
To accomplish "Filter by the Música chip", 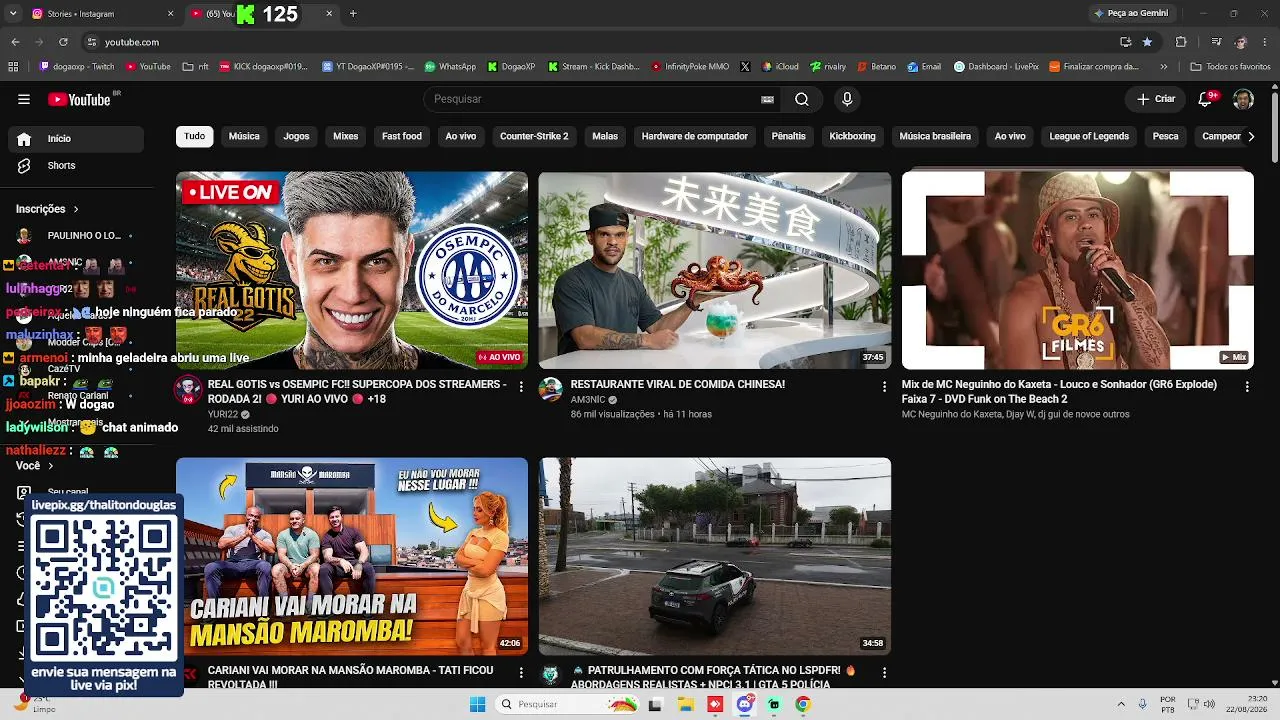I will tap(244, 136).
